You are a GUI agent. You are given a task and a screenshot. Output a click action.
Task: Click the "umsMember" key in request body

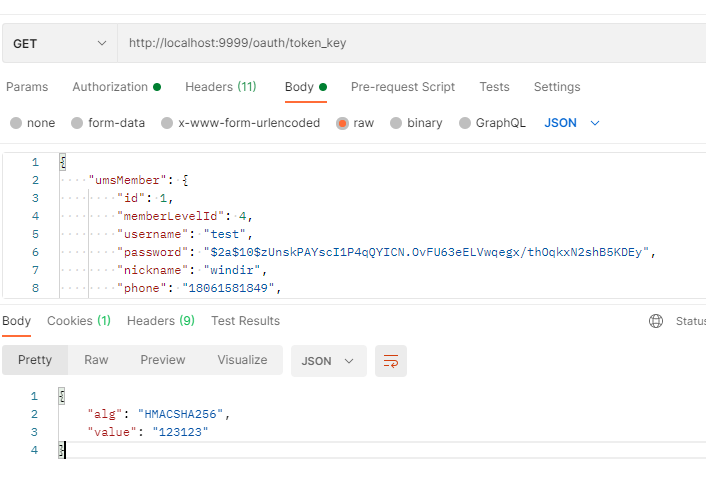tap(127, 180)
